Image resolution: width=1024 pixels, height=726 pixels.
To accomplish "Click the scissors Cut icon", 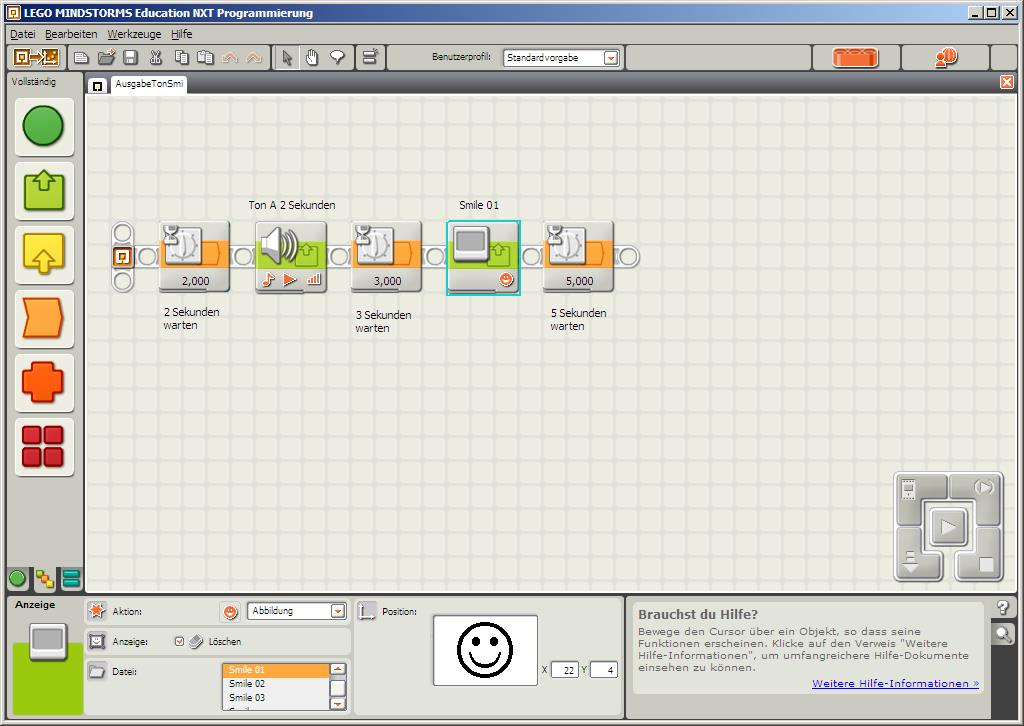I will point(156,58).
